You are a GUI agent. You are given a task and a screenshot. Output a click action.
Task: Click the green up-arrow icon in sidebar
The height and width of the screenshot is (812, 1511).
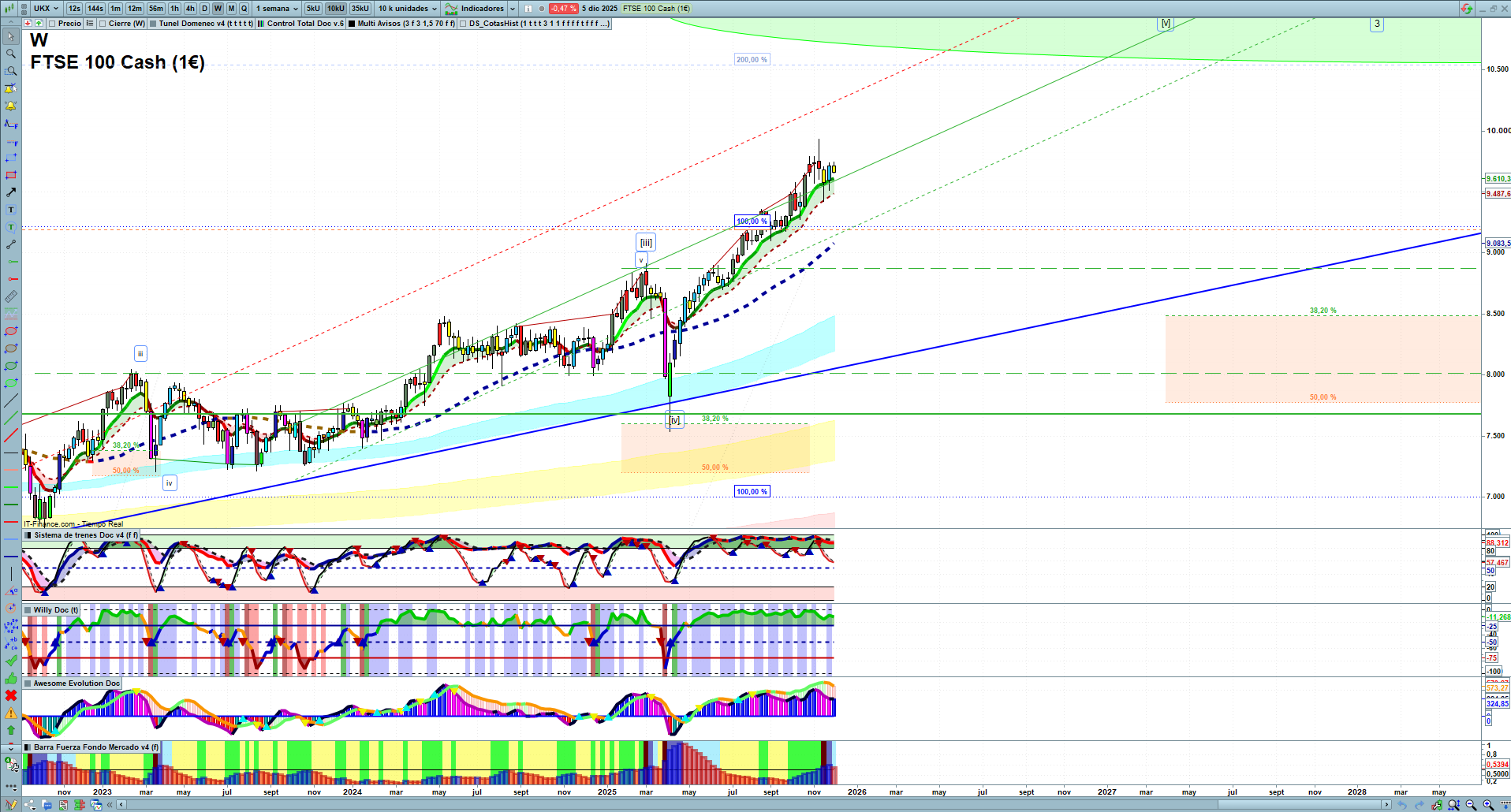[x=10, y=730]
